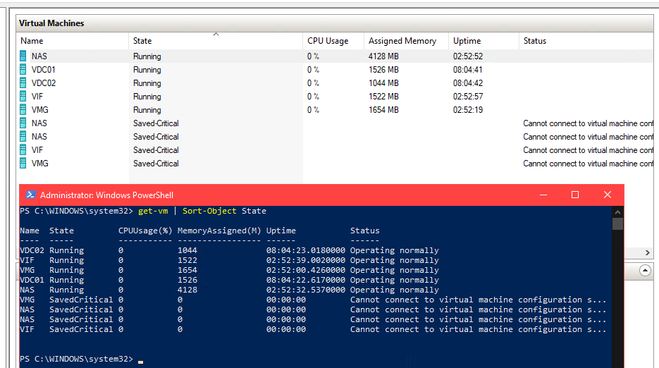Image resolution: width=659 pixels, height=368 pixels.
Task: Click the PowerShell scrollbar up arrow
Action: (617, 212)
